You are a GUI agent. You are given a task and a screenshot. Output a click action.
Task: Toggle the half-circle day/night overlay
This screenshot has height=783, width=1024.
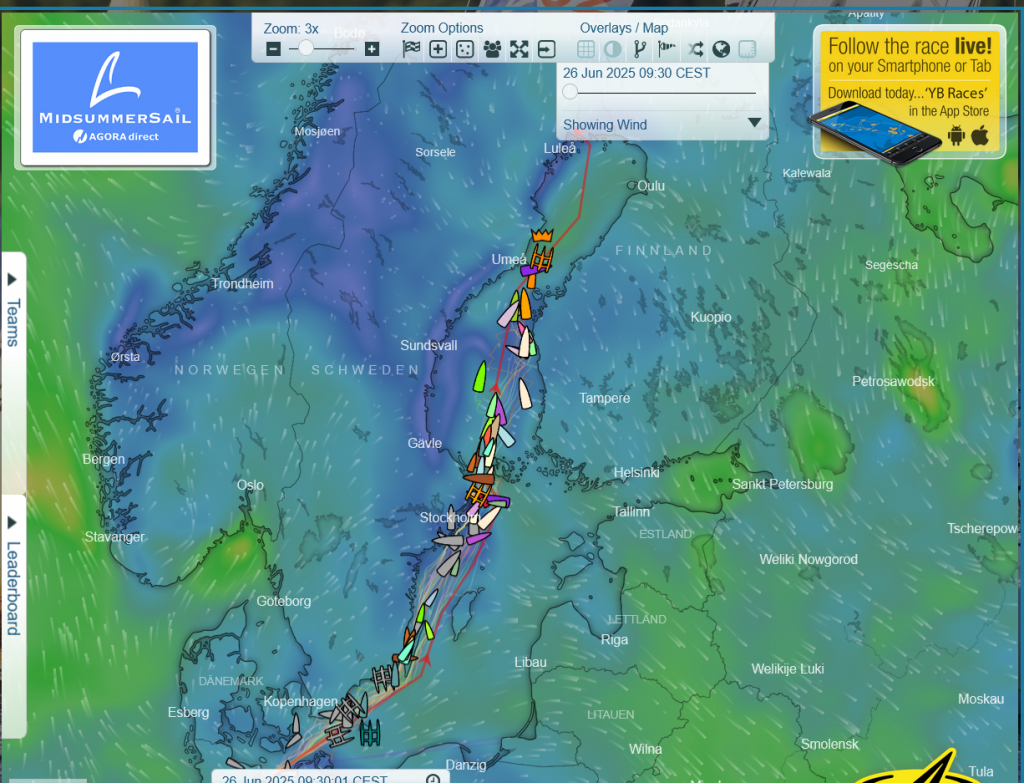(612, 49)
